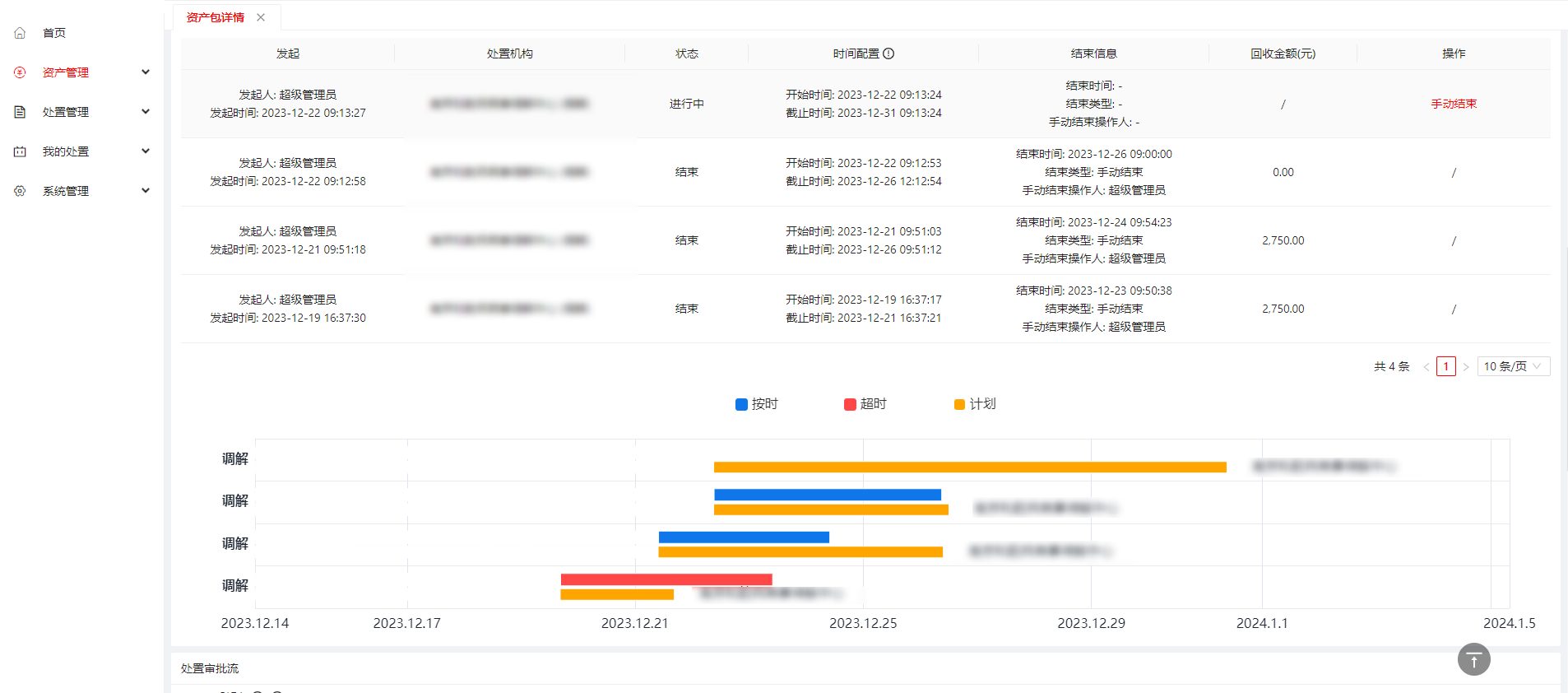Click the 处置机构 column header
This screenshot has height=693, width=1568.
[510, 53]
